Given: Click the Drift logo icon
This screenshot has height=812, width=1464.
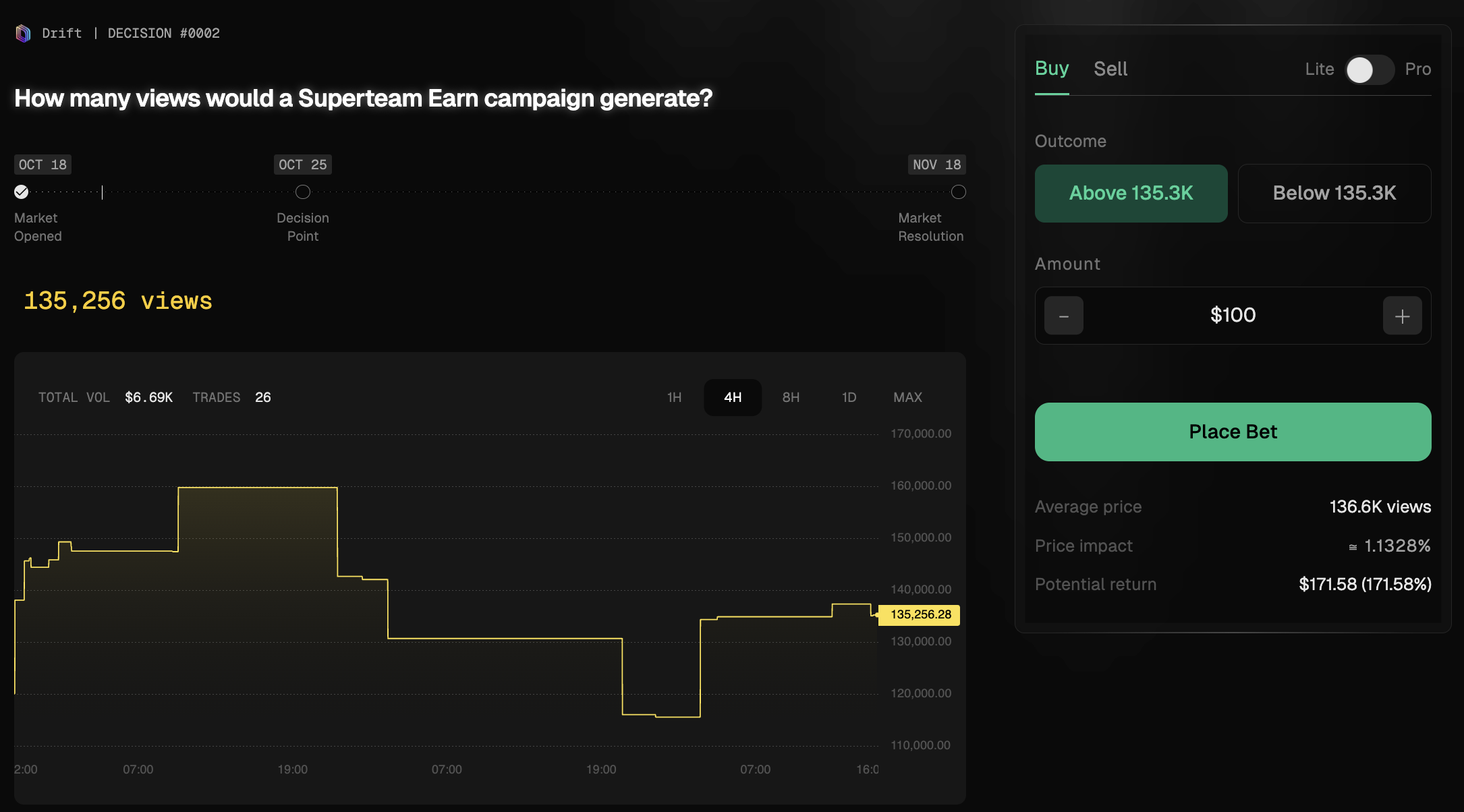Looking at the screenshot, I should [x=23, y=33].
